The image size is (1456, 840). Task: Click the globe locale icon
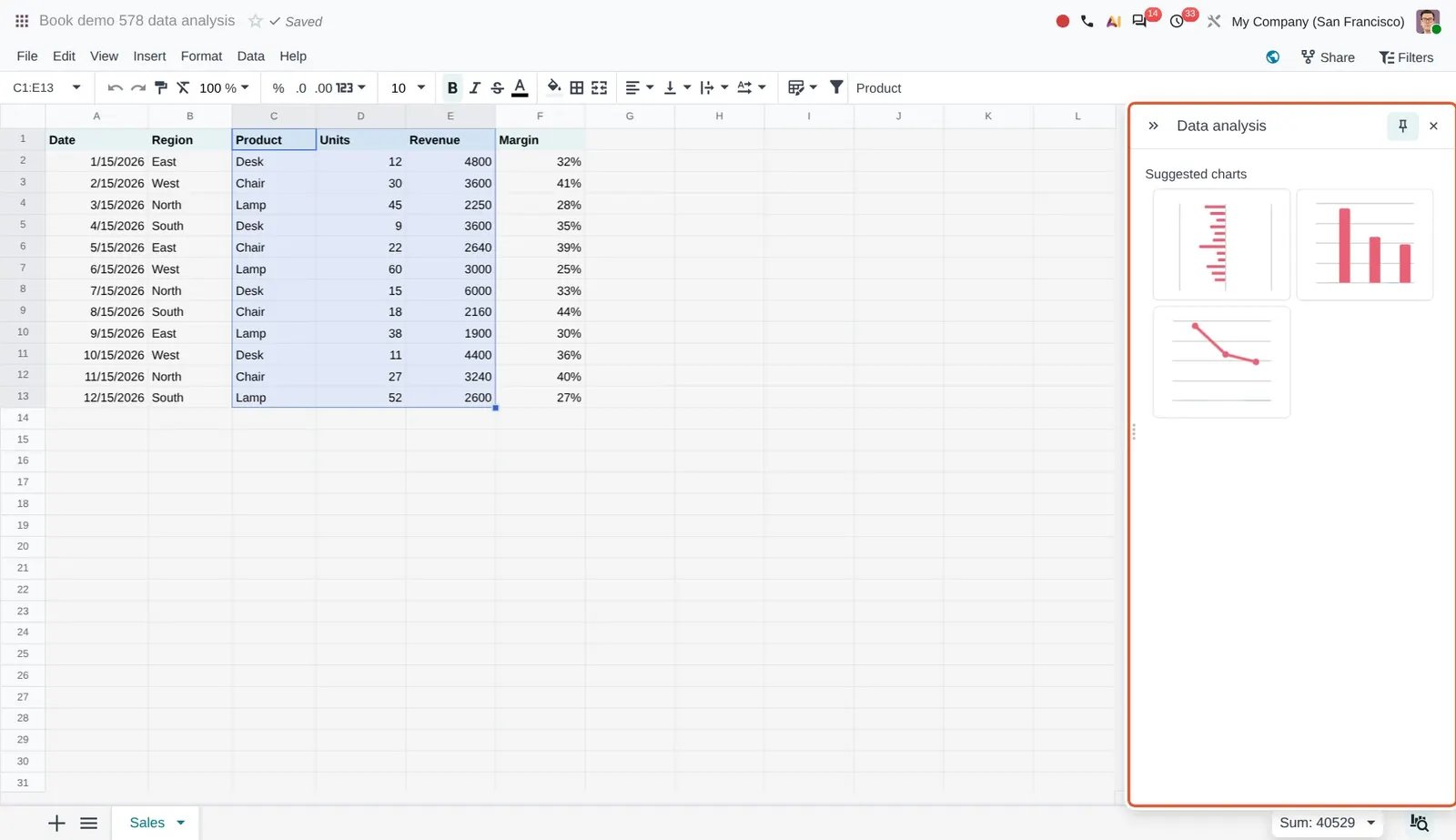[1272, 57]
